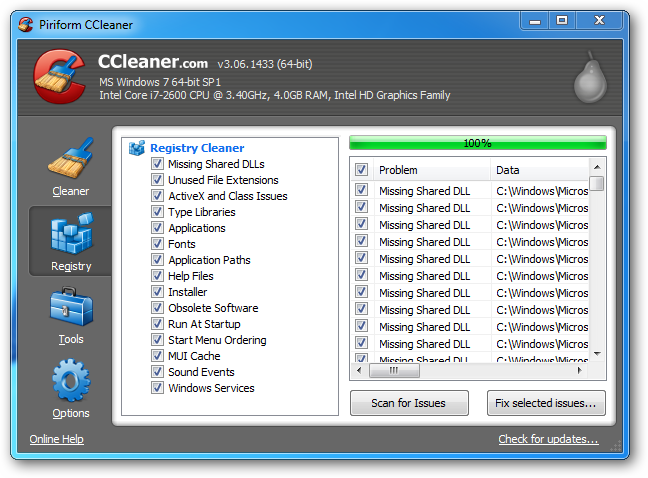The width and height of the screenshot is (648, 478).
Task: Click the Registry Cleaner heading text
Action: [197, 148]
